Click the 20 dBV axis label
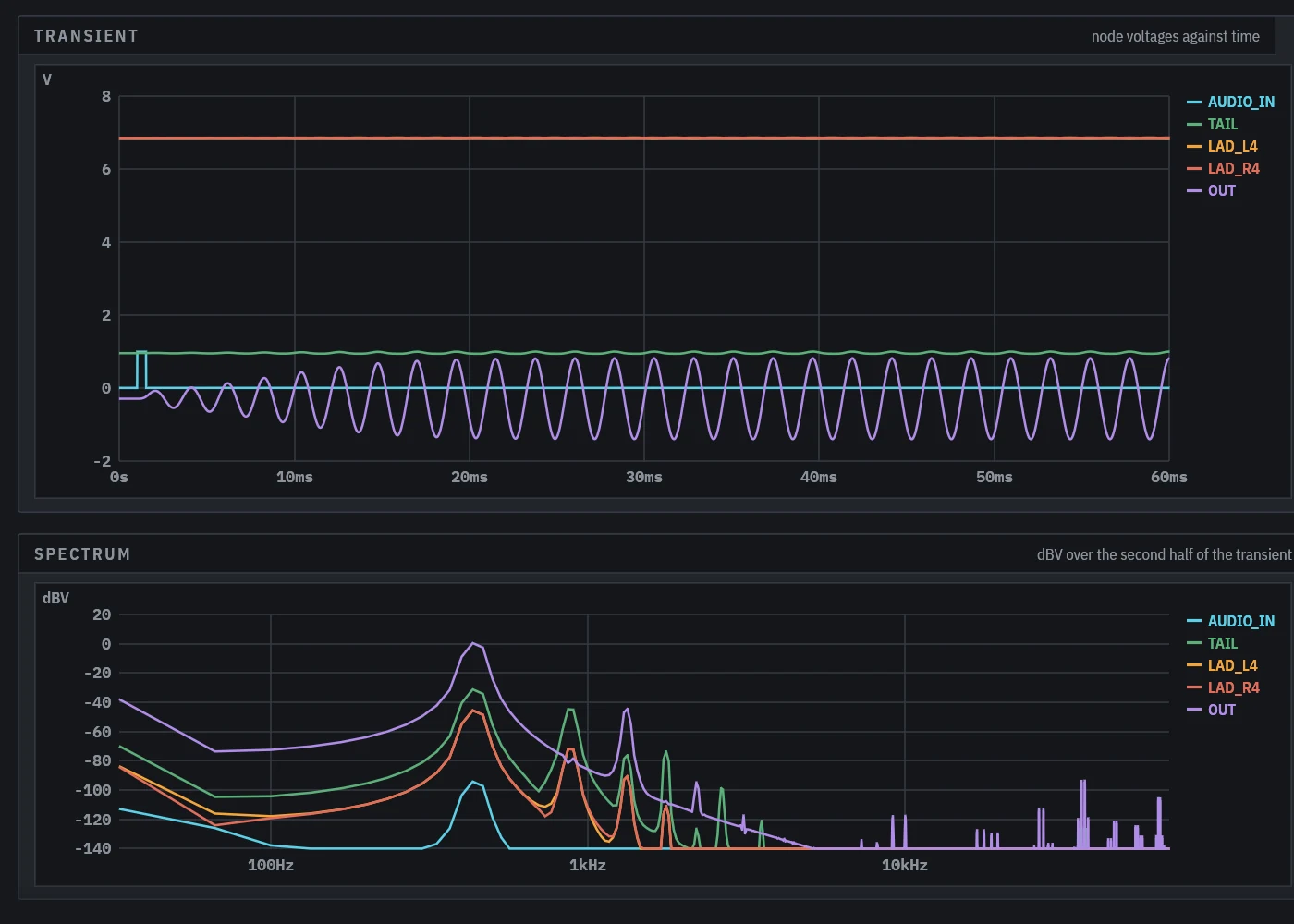Viewport: 1294px width, 924px height. click(102, 614)
